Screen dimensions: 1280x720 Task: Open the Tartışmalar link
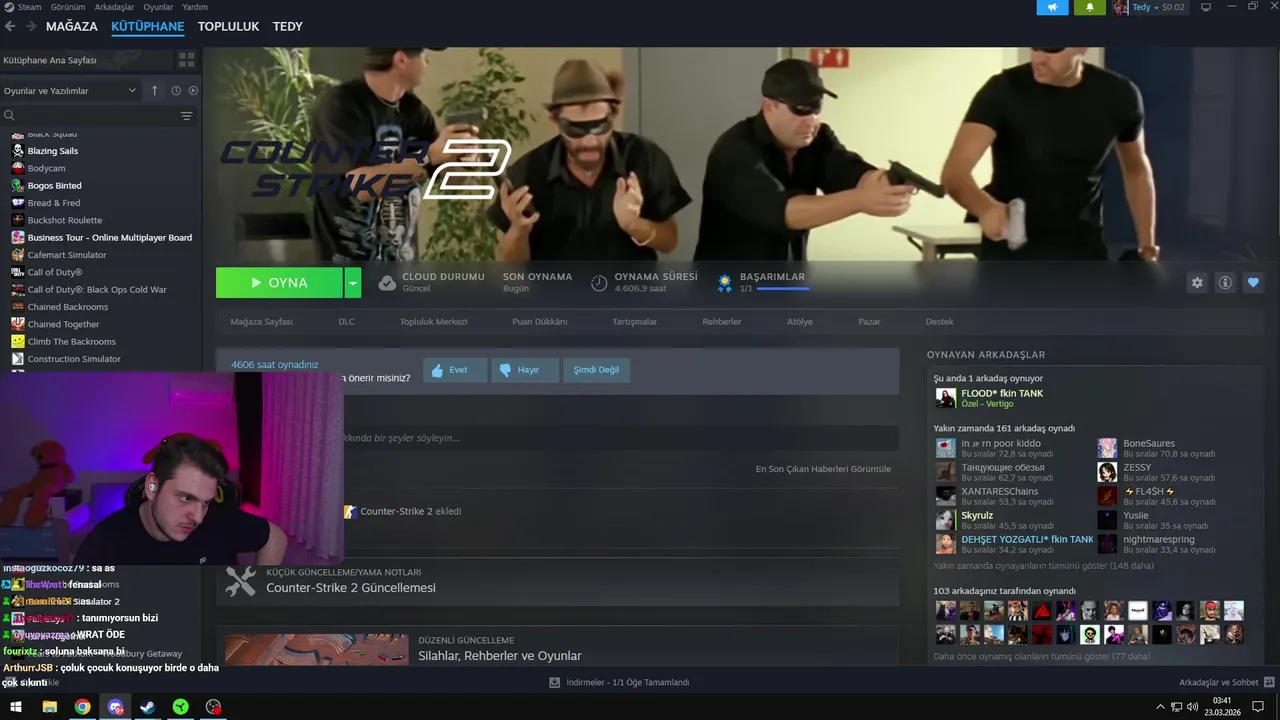[x=635, y=322]
